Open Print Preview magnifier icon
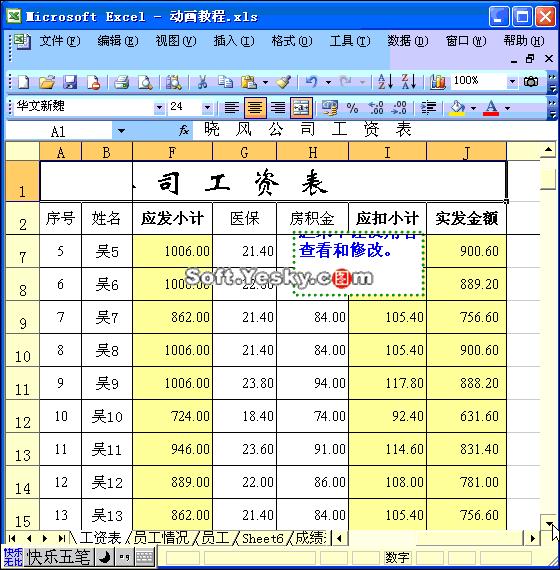The width and height of the screenshot is (560, 570). pos(145,82)
